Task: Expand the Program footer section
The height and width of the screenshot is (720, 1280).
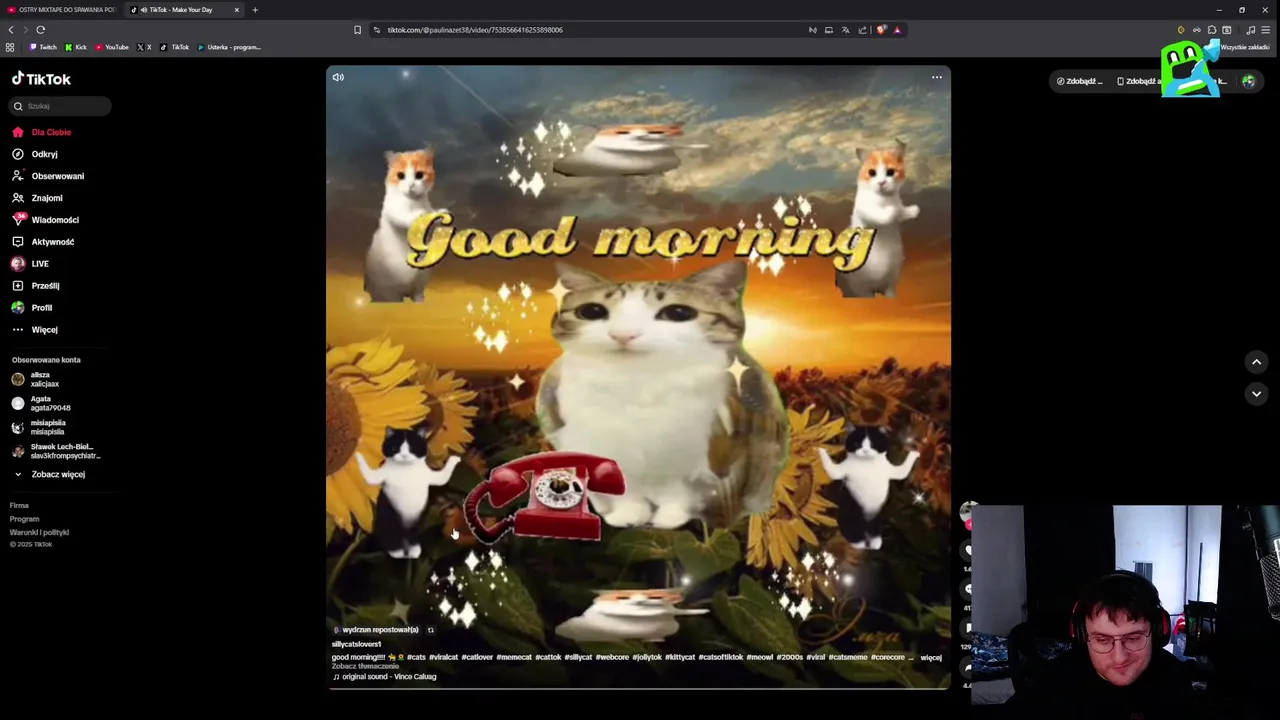Action: click(x=24, y=519)
